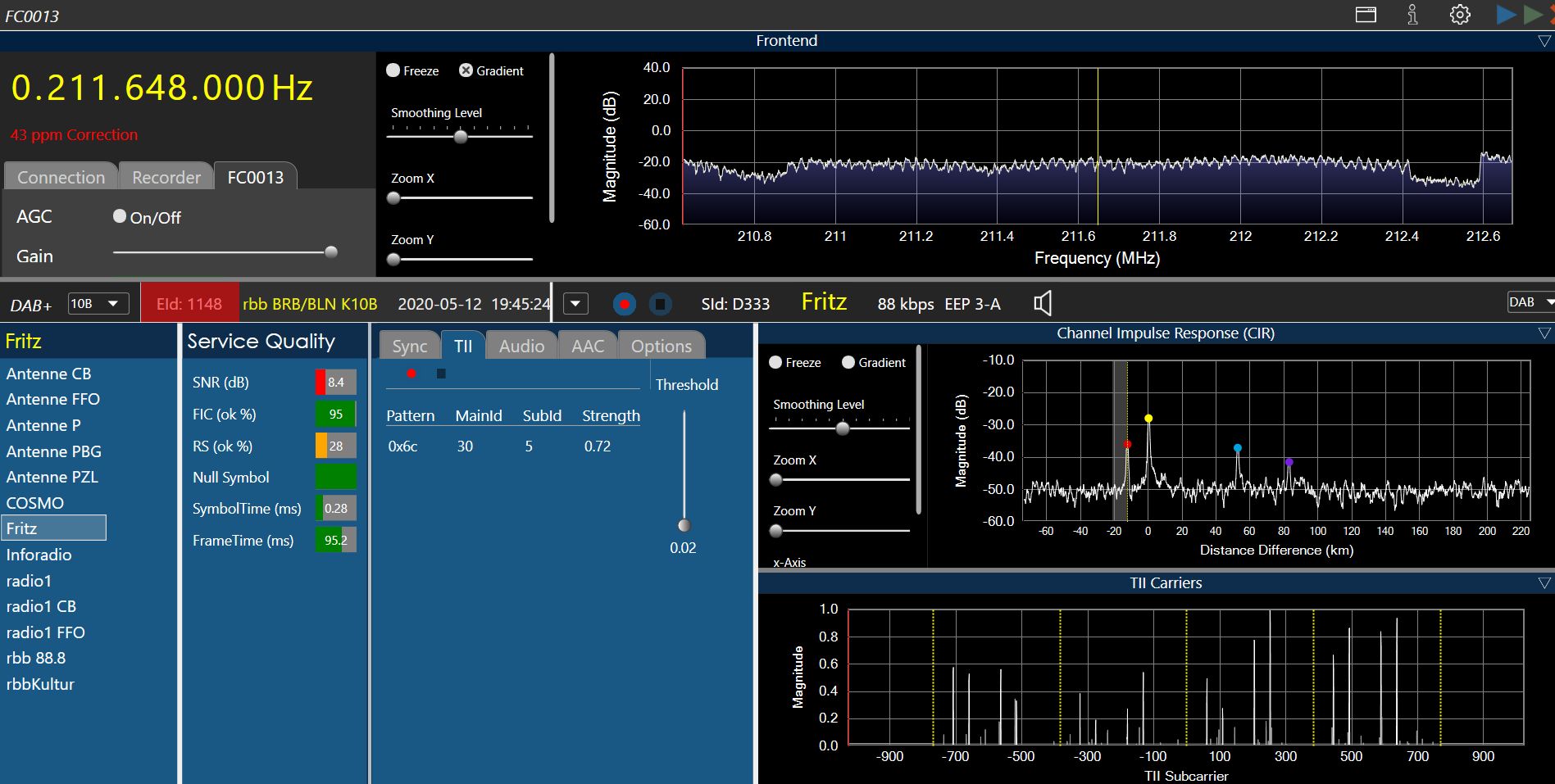This screenshot has height=784, width=1555.
Task: Select the Inforadio service
Action: pos(39,555)
